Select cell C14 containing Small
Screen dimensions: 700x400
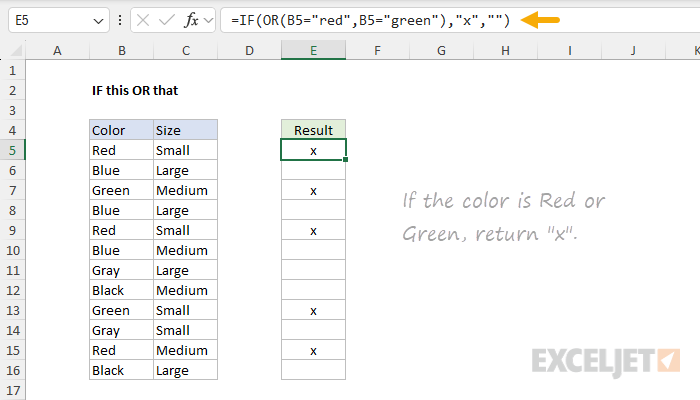click(x=186, y=330)
